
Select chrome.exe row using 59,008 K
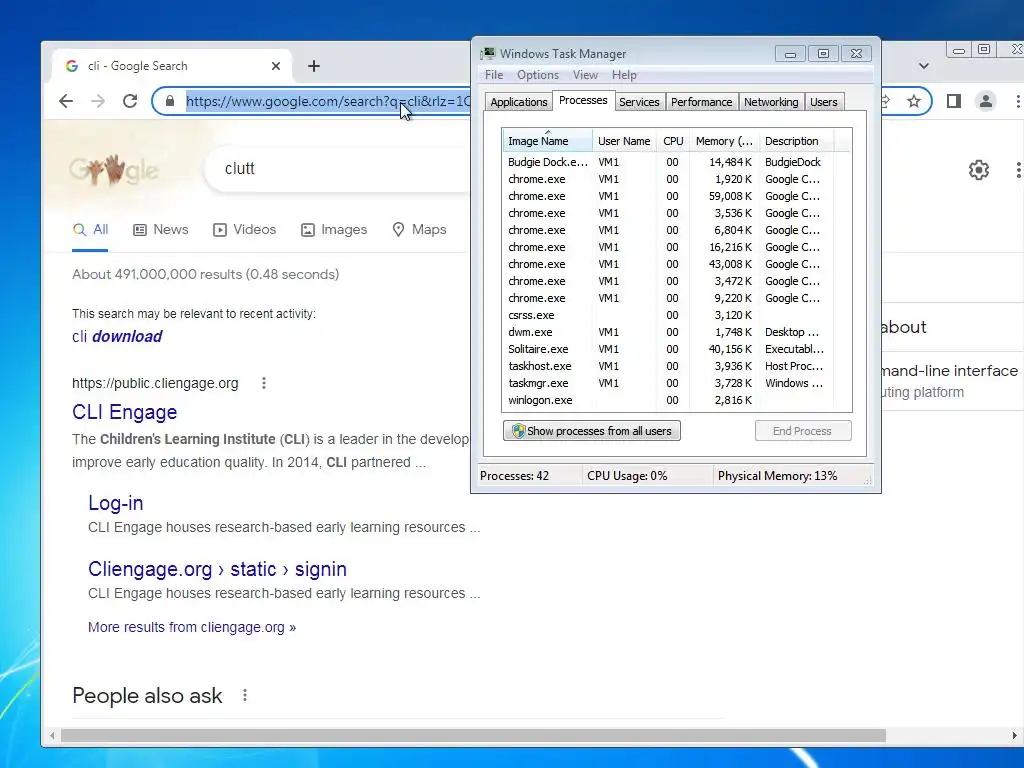pos(669,196)
